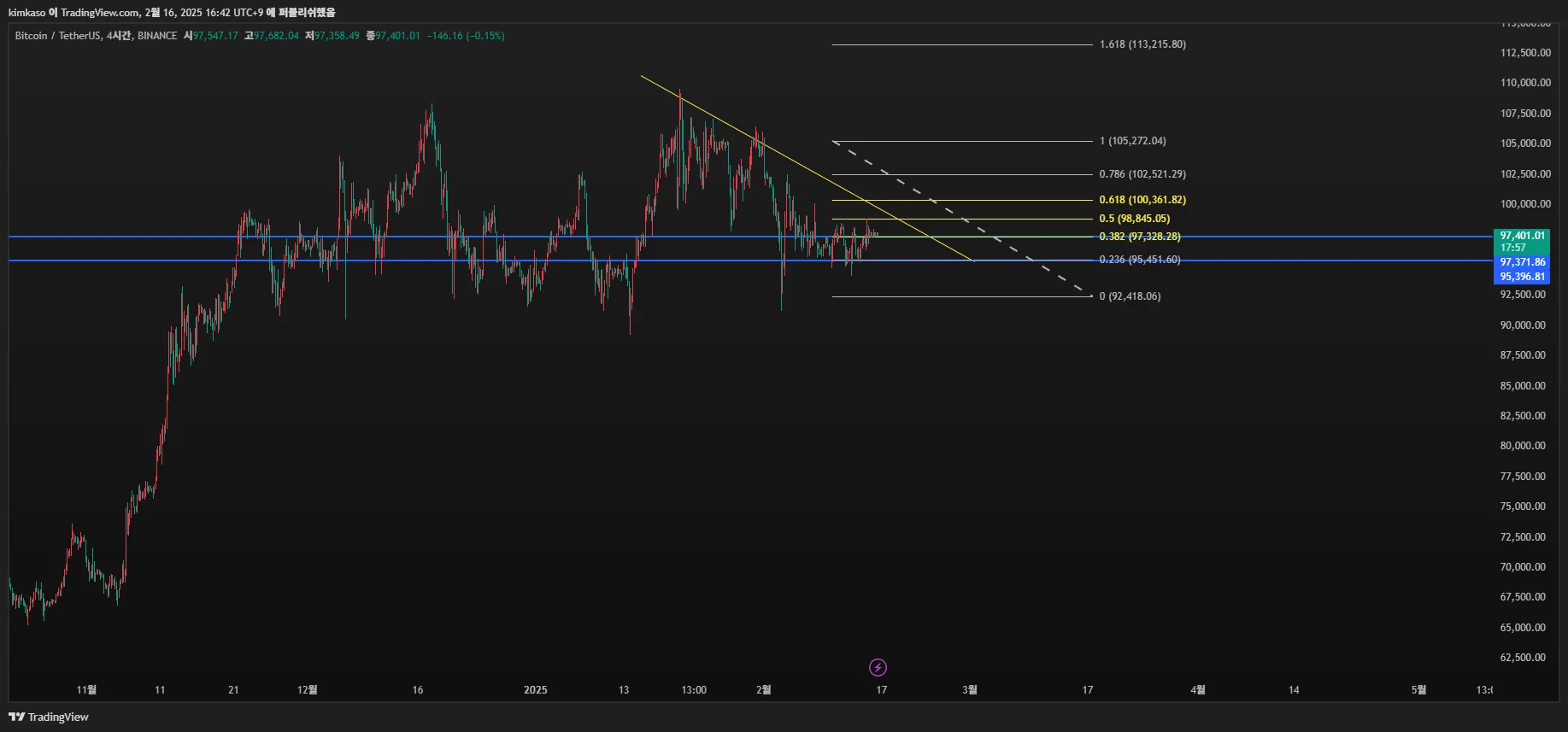Click the 62,500.00 price axis label
The width and height of the screenshot is (1568, 732).
1523,658
